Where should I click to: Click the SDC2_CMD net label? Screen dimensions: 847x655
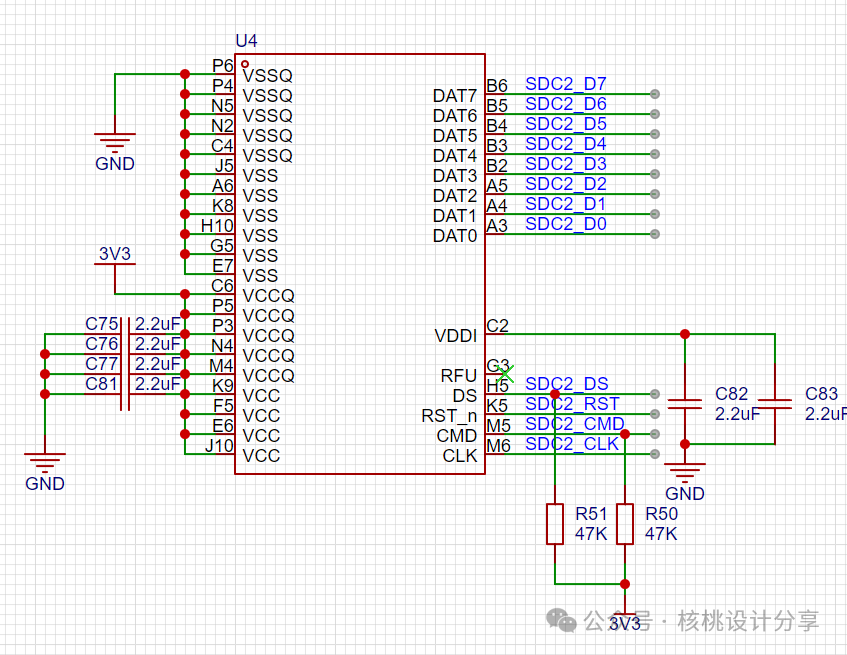click(575, 423)
